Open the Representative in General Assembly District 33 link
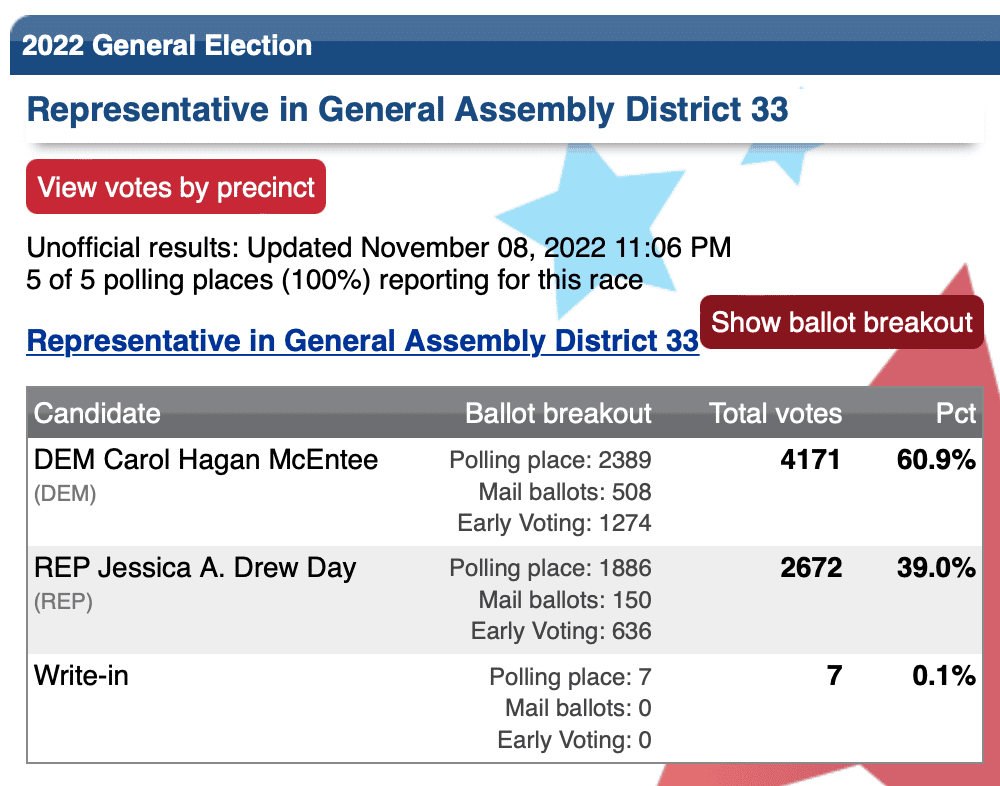 coord(363,340)
